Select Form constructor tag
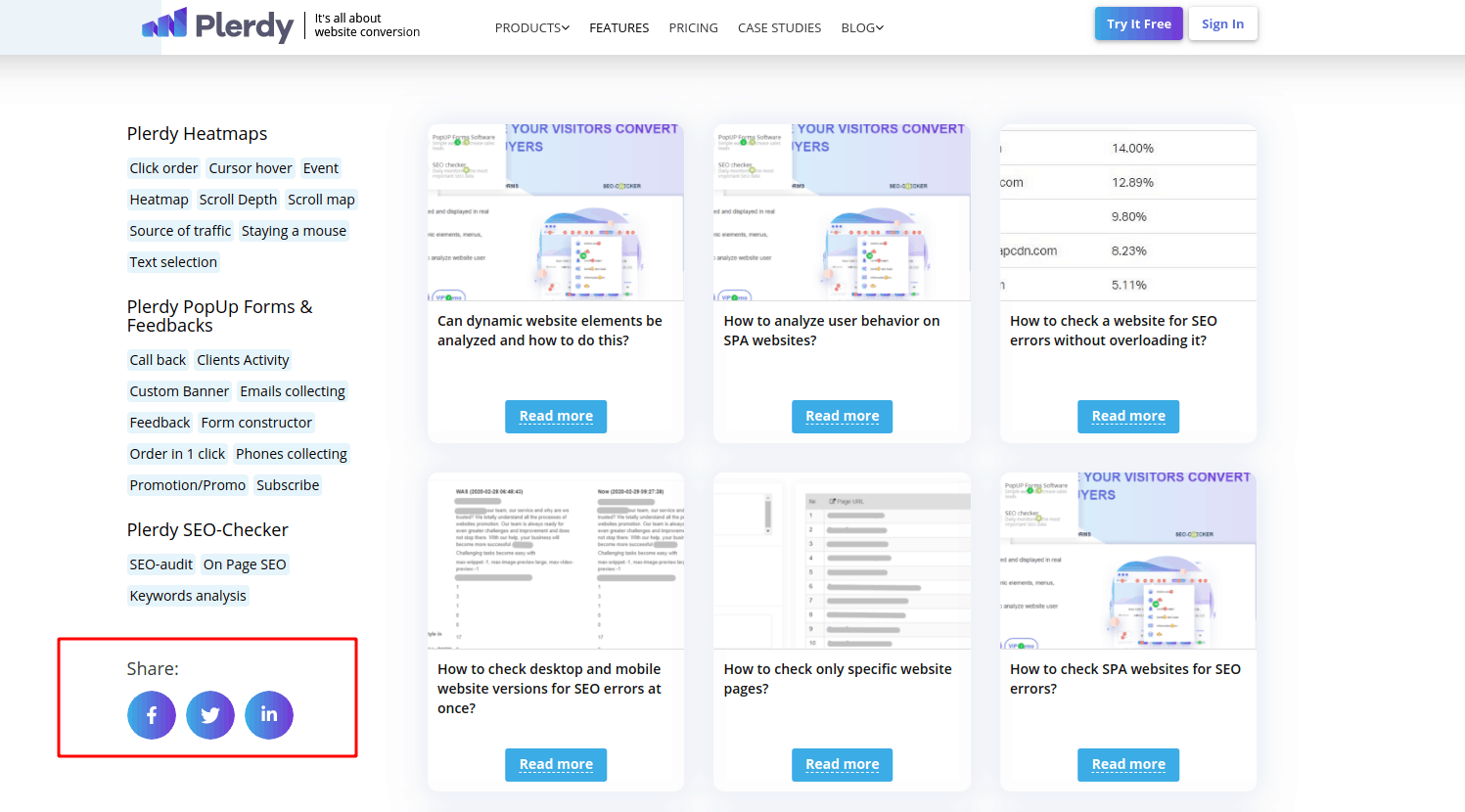Viewport: 1465px width, 812px height. tap(256, 423)
